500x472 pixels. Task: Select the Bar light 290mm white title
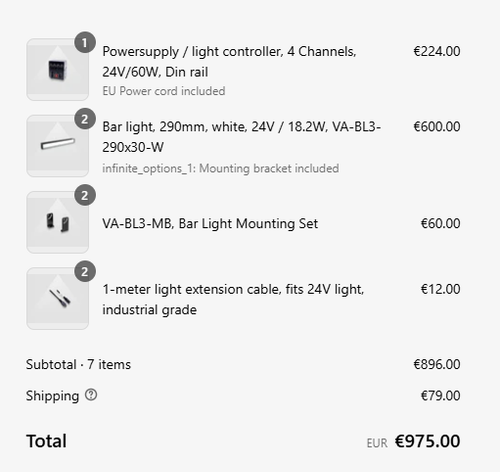pyautogui.click(x=242, y=137)
